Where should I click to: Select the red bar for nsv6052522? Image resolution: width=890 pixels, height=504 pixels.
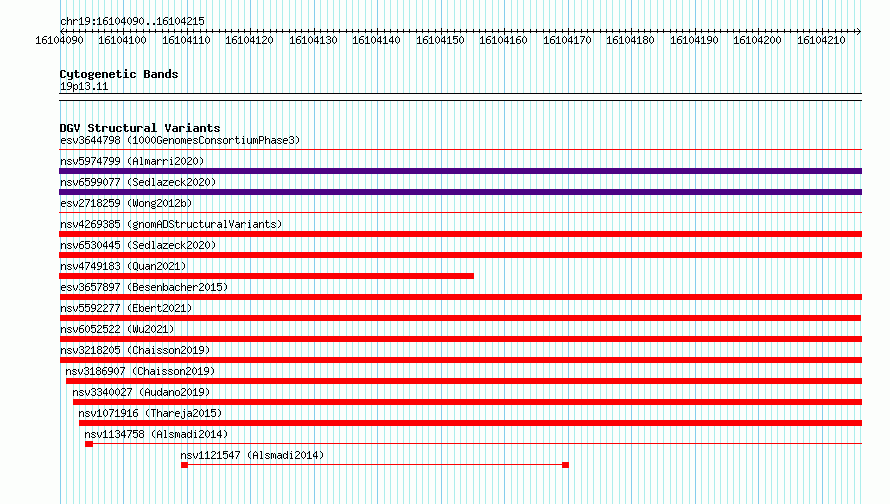460,339
